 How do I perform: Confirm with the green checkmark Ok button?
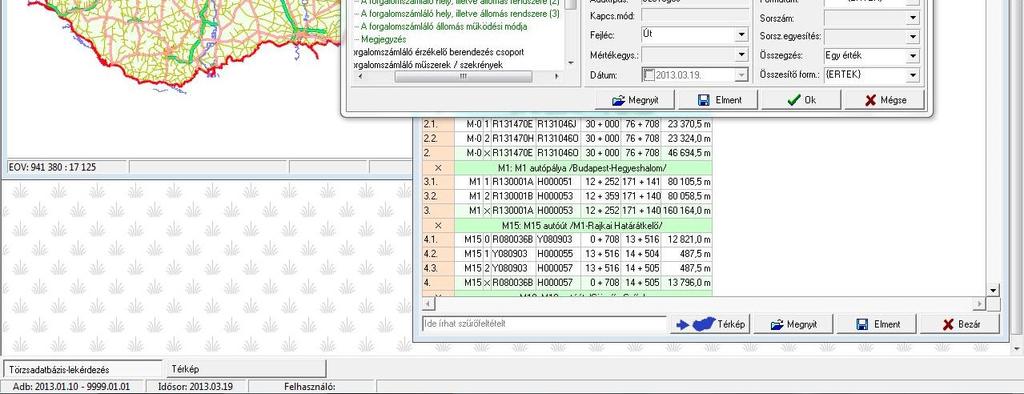pyautogui.click(x=801, y=100)
